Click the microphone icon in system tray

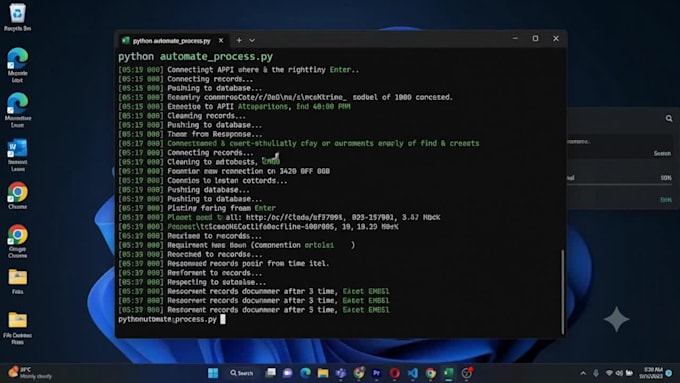596,373
